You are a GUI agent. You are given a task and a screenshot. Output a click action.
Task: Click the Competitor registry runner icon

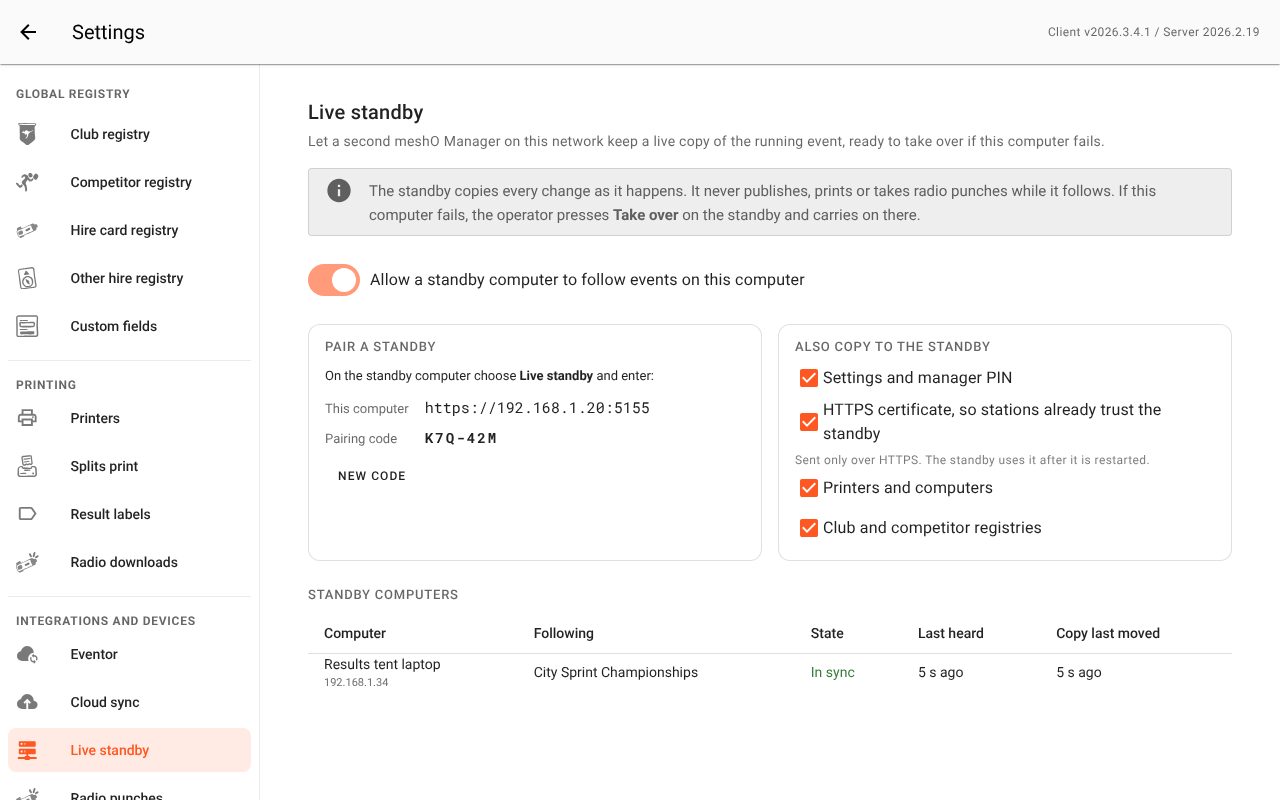[x=28, y=182]
